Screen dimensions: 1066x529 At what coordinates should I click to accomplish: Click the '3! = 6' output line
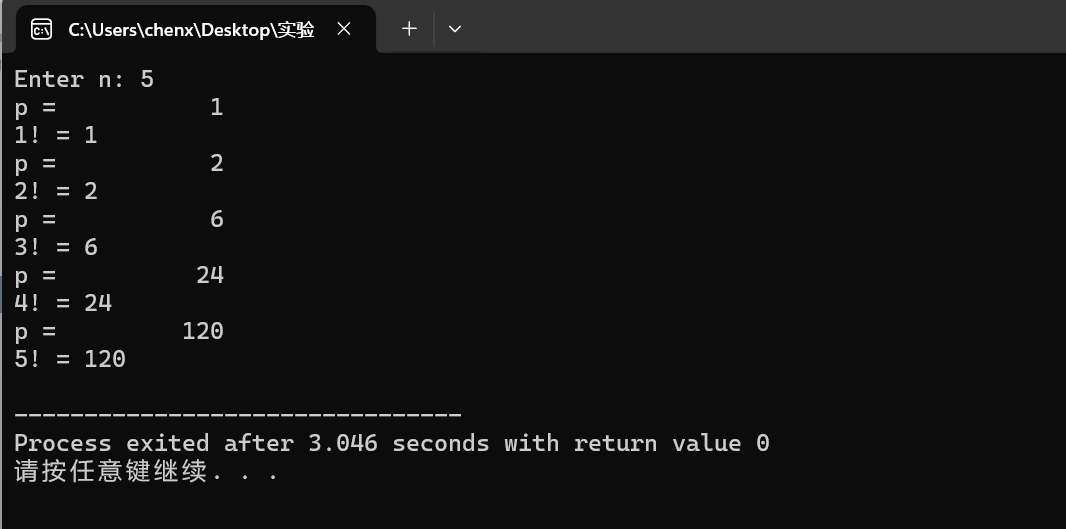click(56, 247)
